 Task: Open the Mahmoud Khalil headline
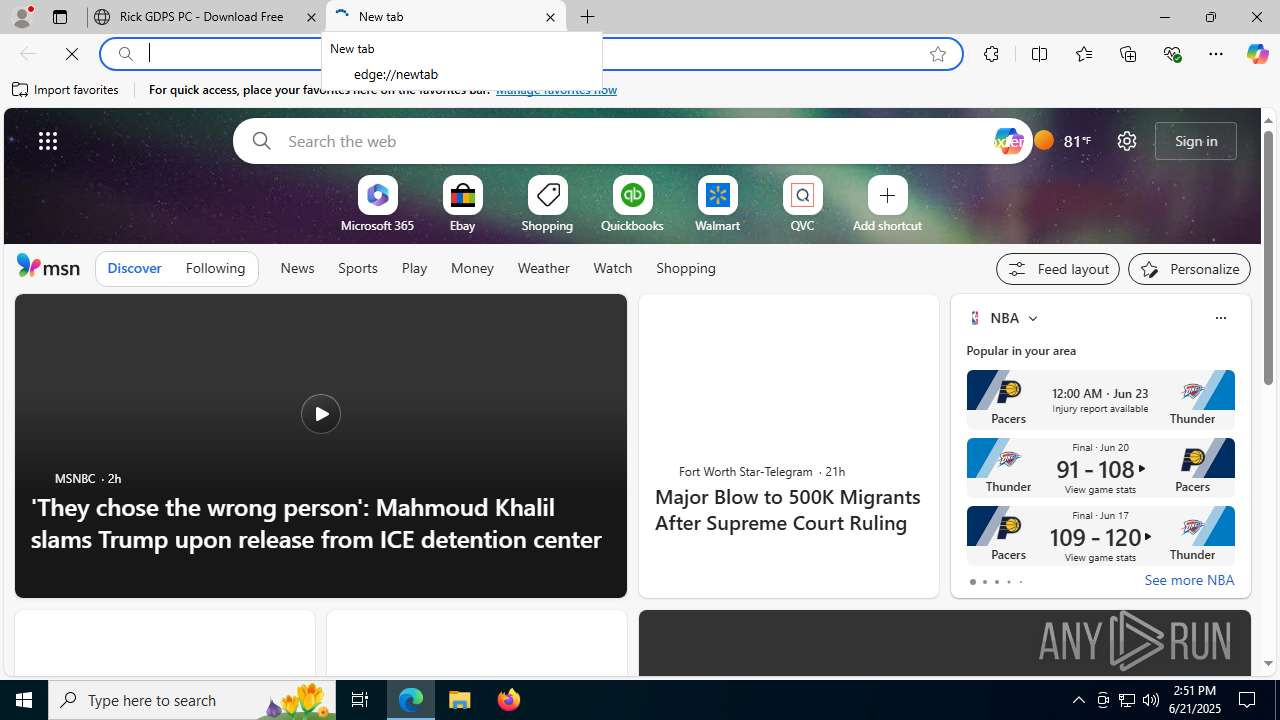tap(316, 523)
